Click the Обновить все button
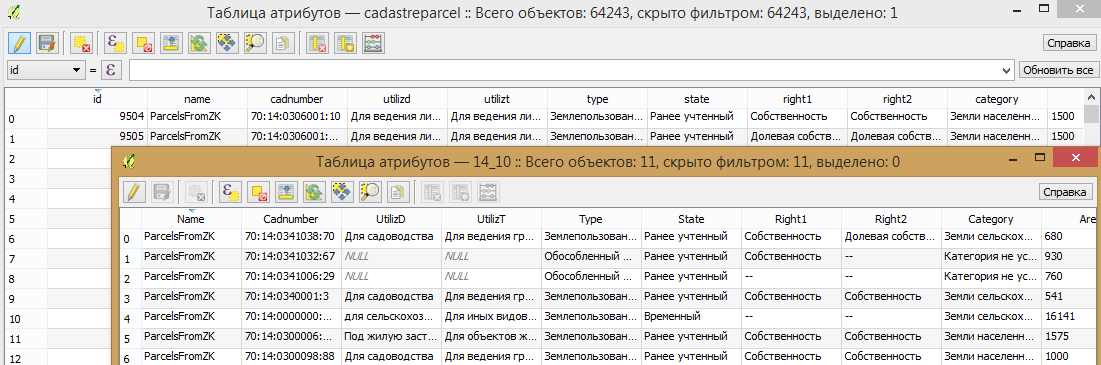The height and width of the screenshot is (365, 1101). [1058, 70]
